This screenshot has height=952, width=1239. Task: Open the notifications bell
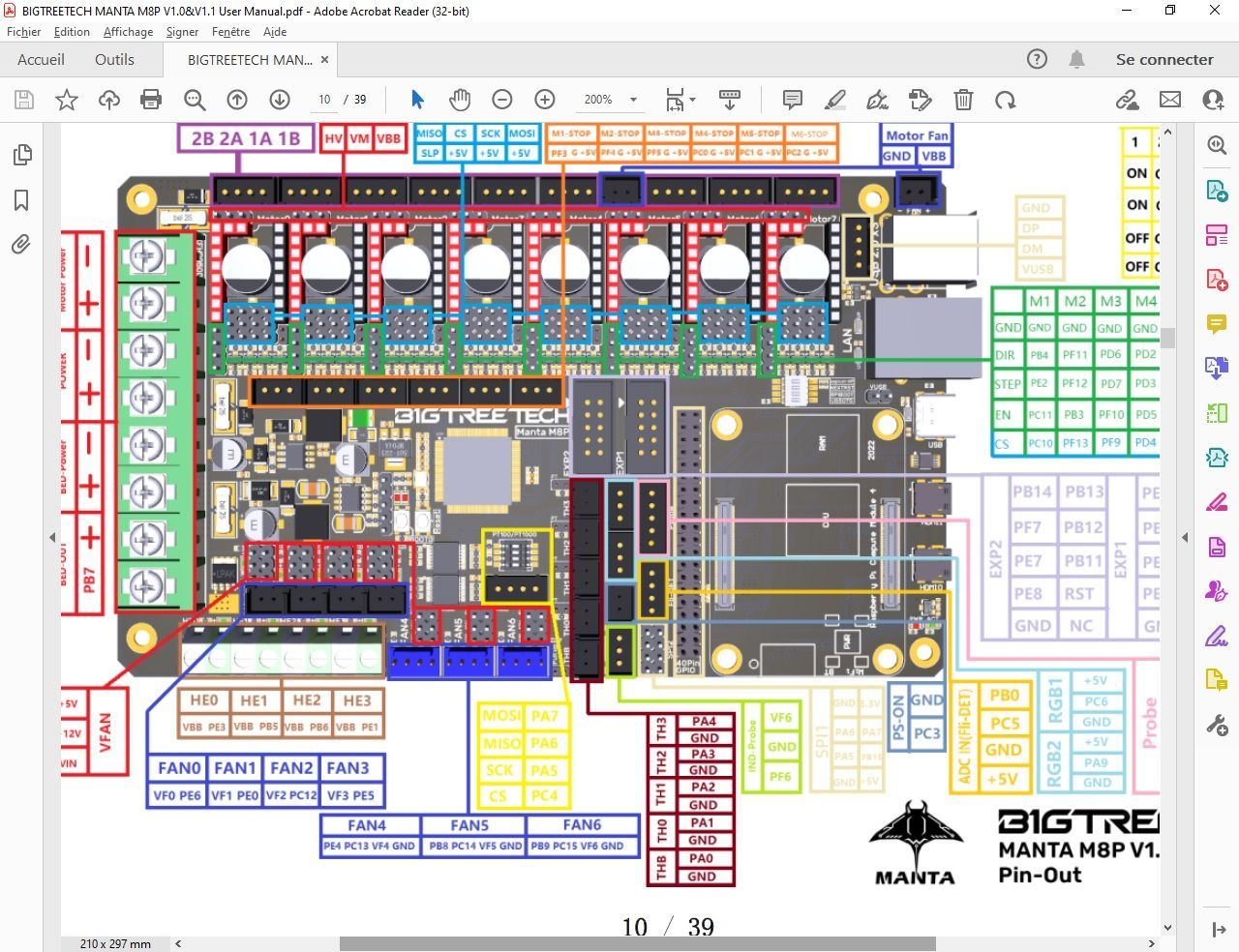click(1076, 59)
